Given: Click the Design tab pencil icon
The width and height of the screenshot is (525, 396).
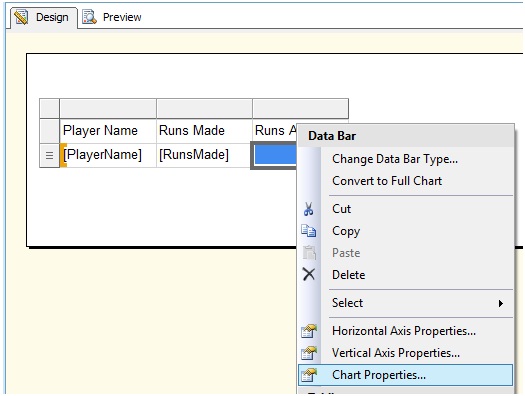Looking at the screenshot, I should click(21, 17).
